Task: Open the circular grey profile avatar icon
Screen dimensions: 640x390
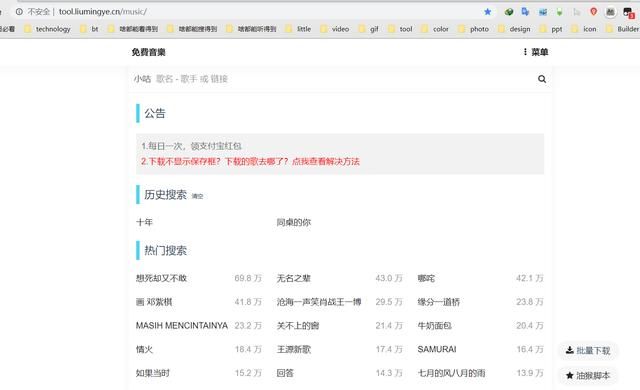Action: 610,12
